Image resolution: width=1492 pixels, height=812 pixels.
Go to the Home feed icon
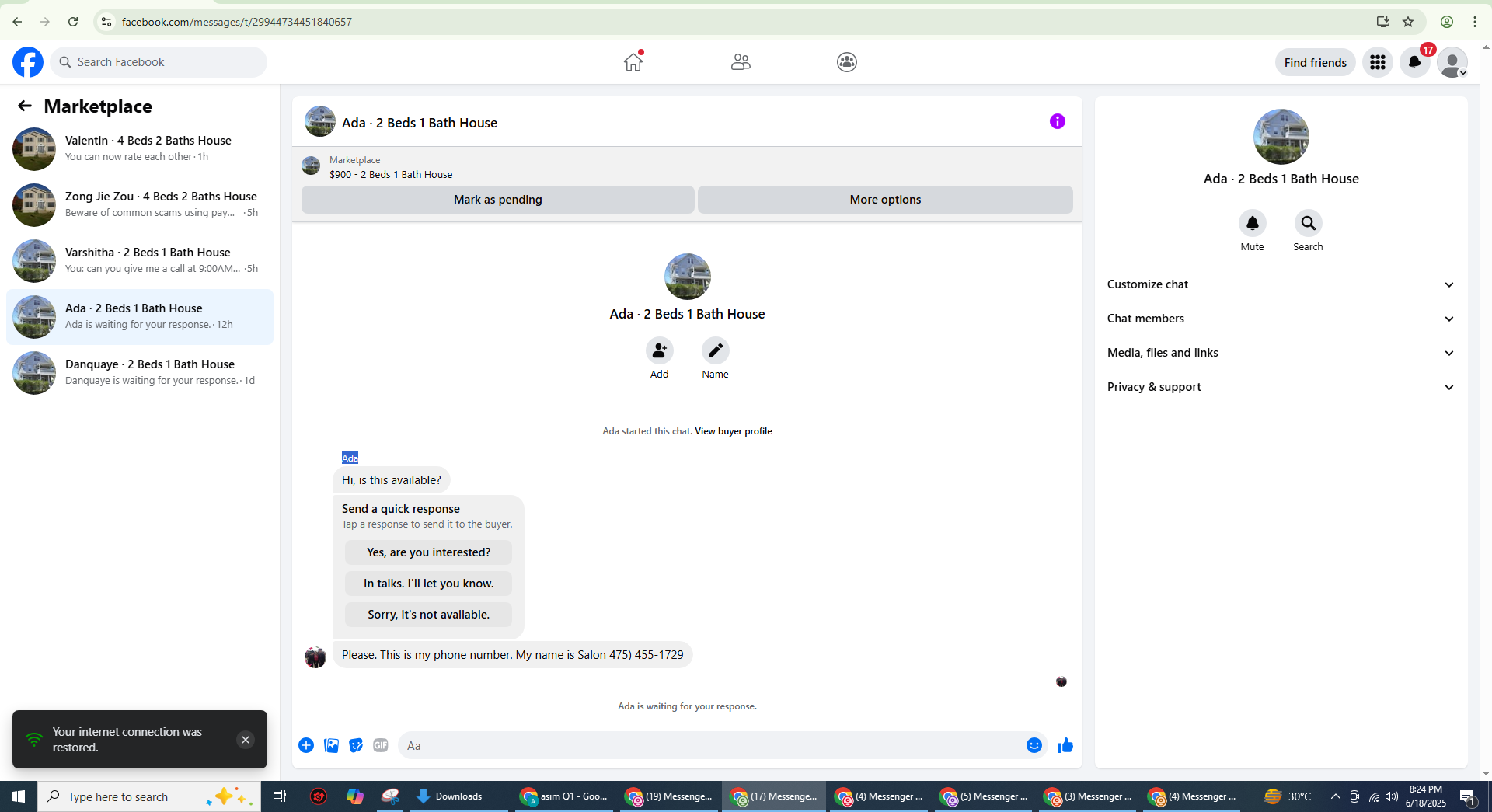pos(633,62)
